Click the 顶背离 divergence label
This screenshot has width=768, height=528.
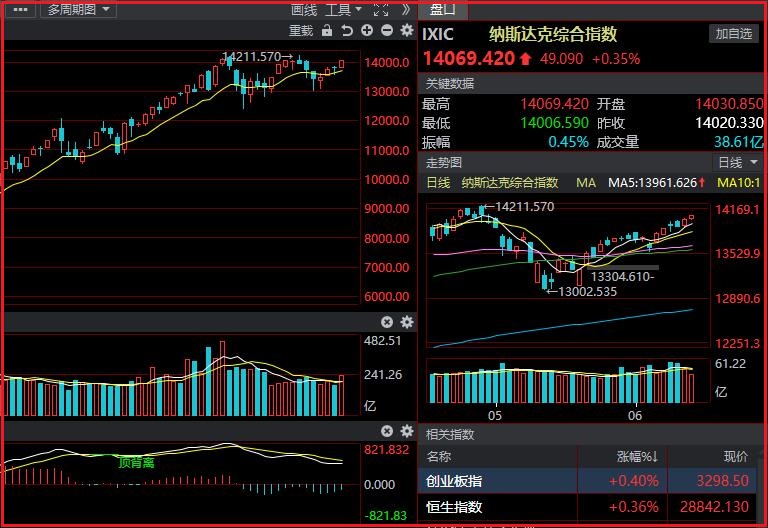point(136,462)
